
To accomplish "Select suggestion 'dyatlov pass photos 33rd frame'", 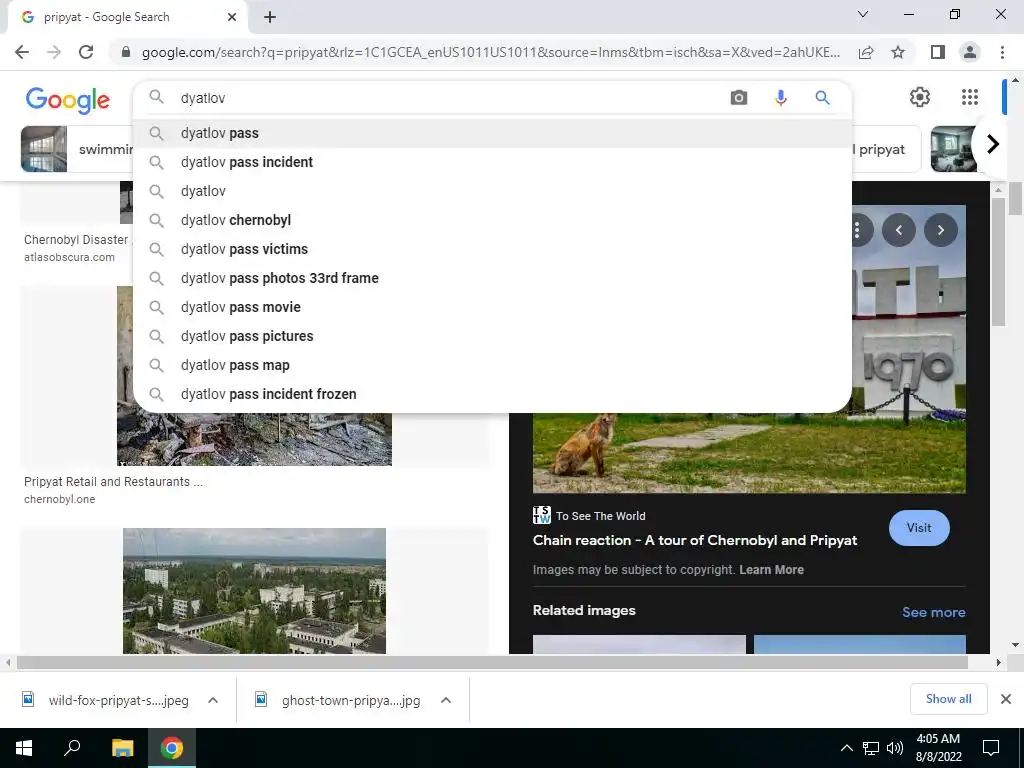I will tap(492, 278).
